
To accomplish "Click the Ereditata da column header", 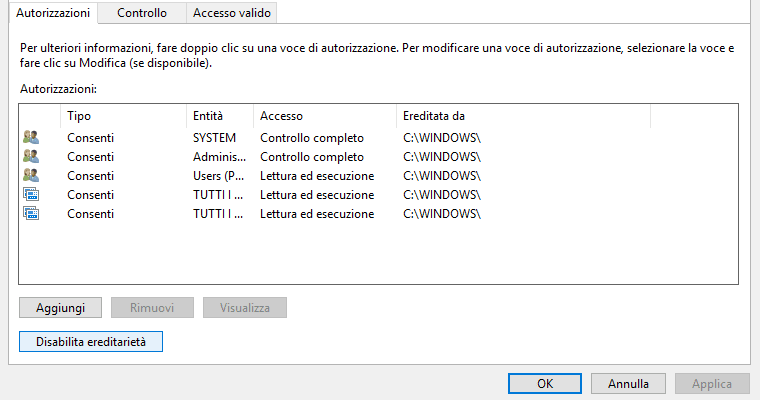I will [x=522, y=116].
